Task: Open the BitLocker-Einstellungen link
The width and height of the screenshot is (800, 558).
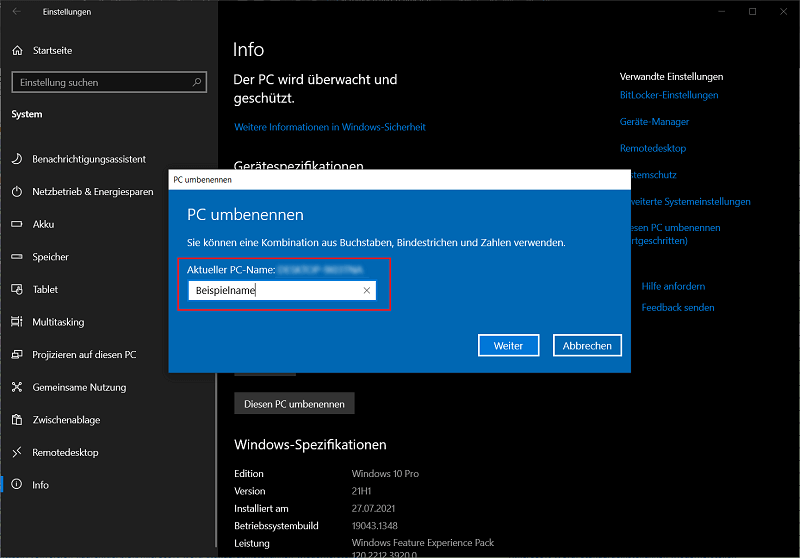Action: point(669,95)
